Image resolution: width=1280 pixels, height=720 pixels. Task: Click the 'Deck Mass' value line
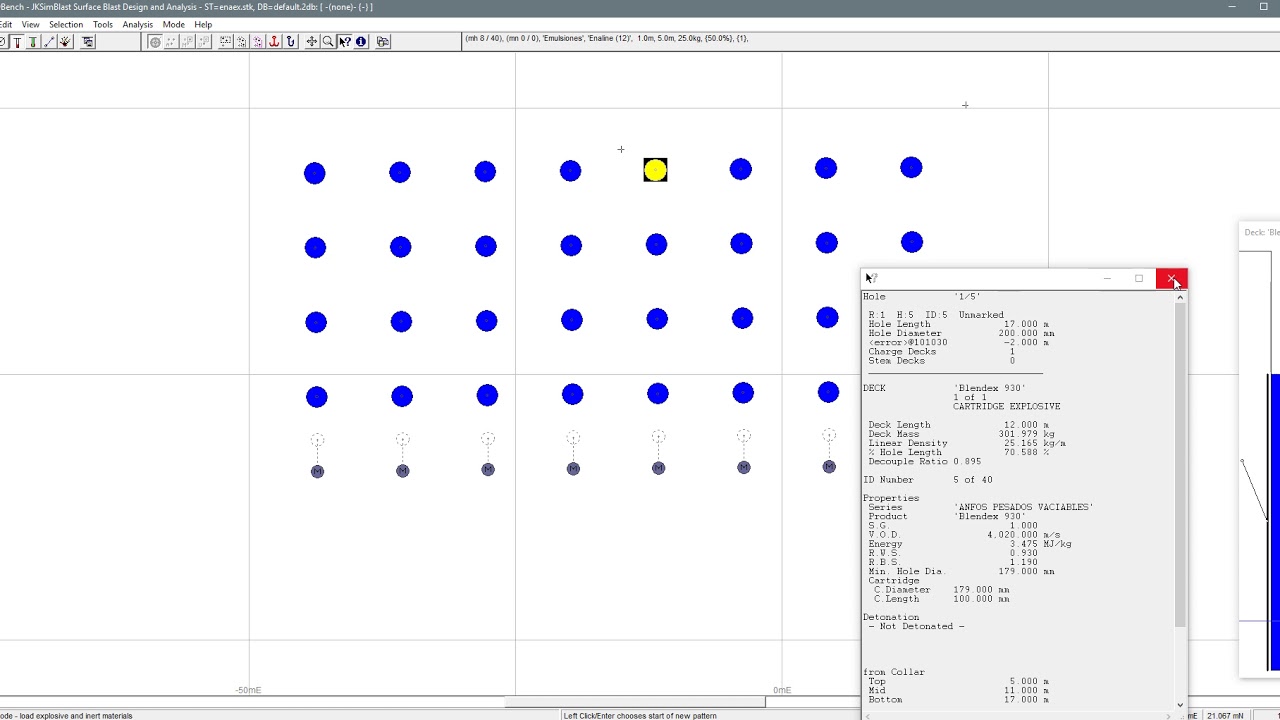coord(961,434)
